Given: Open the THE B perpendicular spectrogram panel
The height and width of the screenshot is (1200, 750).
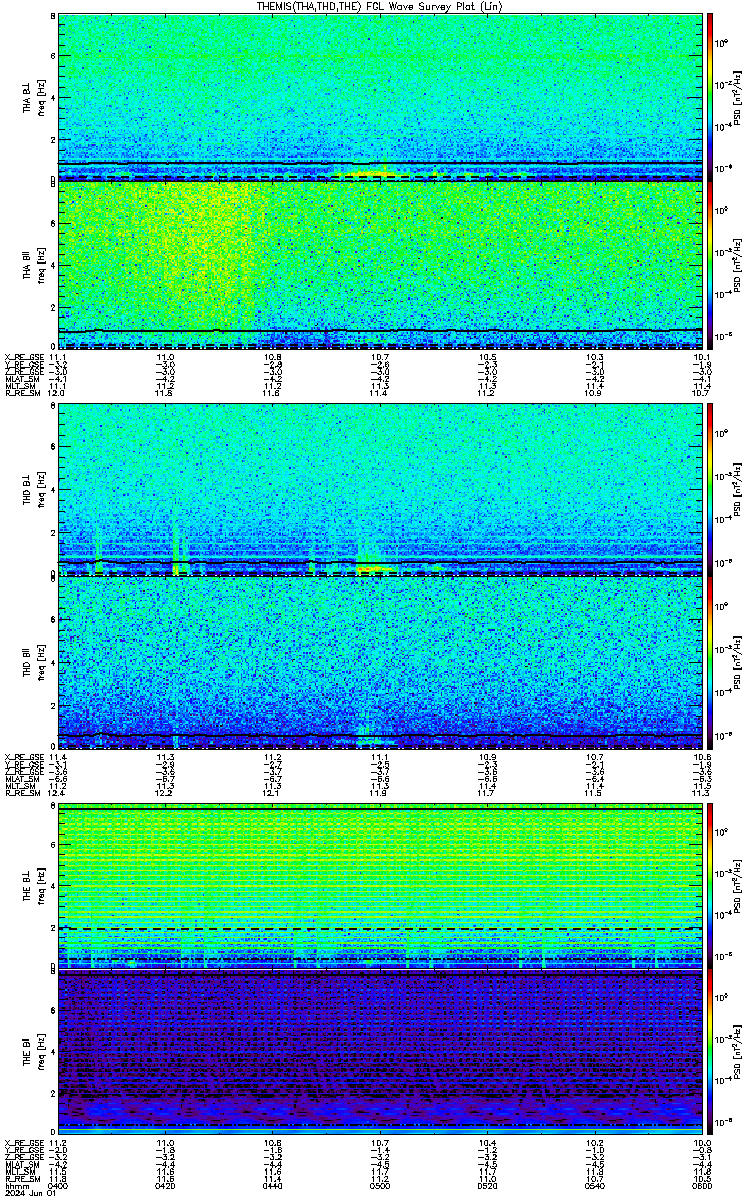Looking at the screenshot, I should tap(380, 885).
